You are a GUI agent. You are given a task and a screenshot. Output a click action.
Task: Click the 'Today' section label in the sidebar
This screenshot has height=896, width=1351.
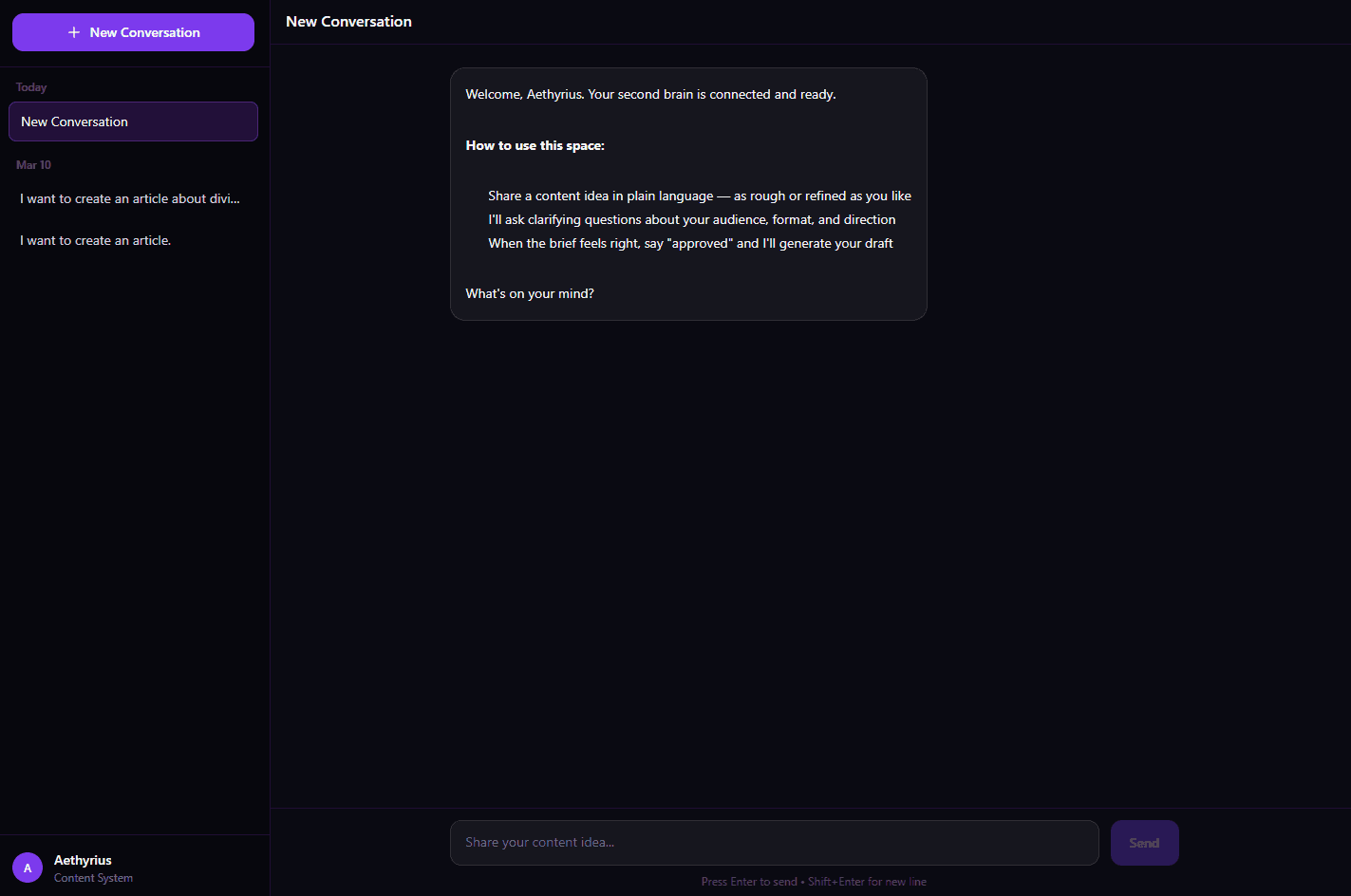pyautogui.click(x=31, y=87)
